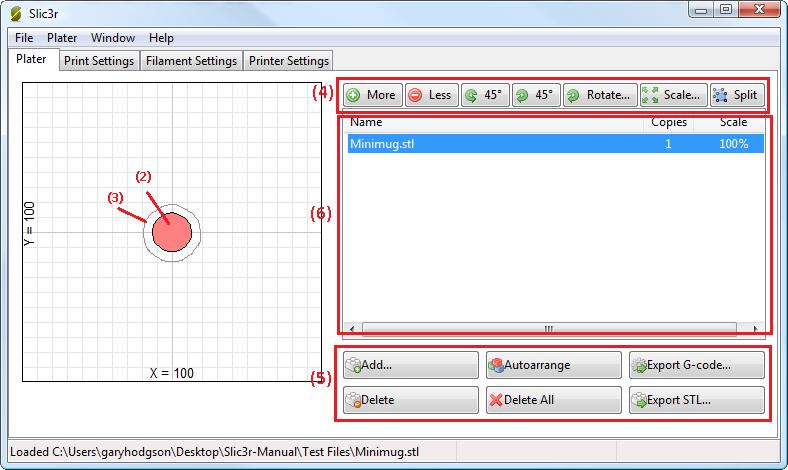
Task: Open the Window menu
Action: coord(113,38)
